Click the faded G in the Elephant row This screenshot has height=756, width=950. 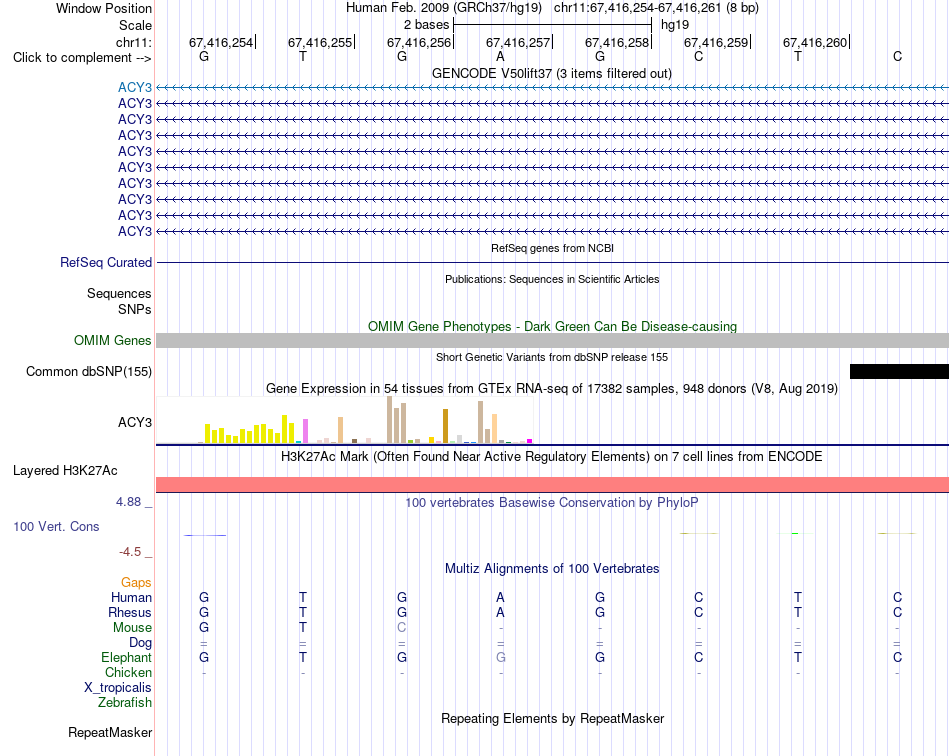click(x=500, y=657)
